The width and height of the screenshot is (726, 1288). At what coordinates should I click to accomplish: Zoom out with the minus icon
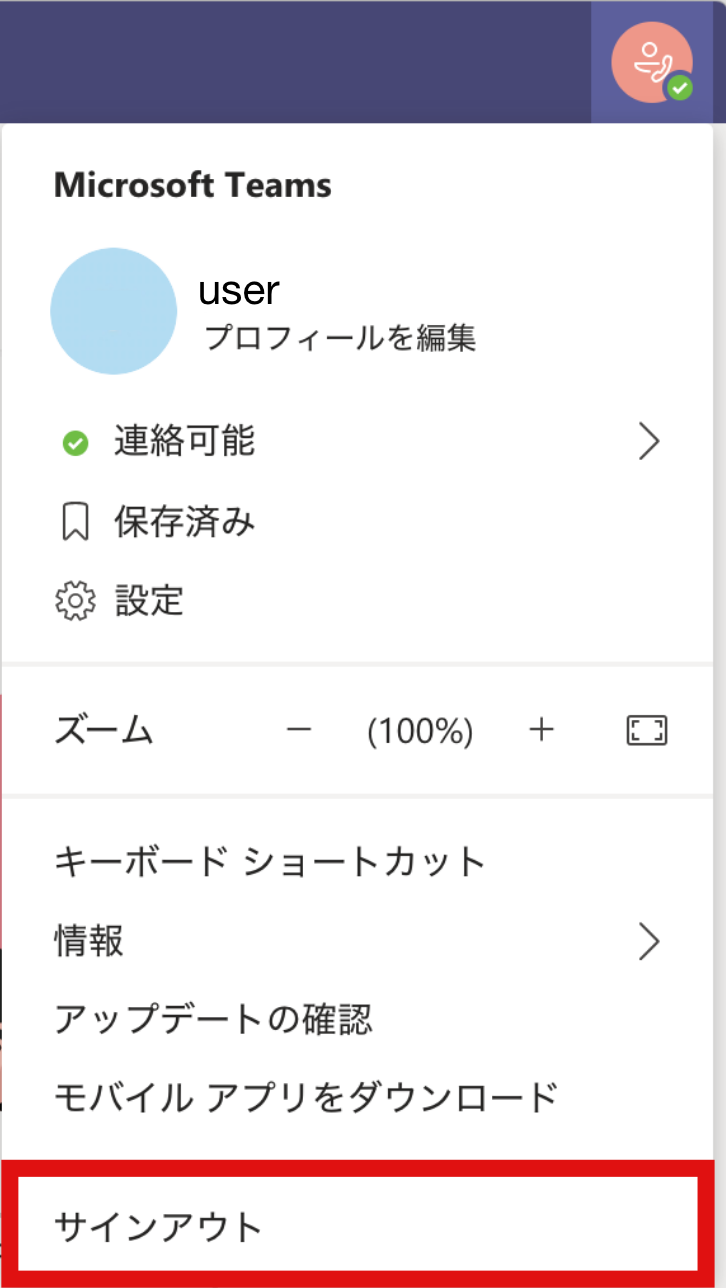299,731
